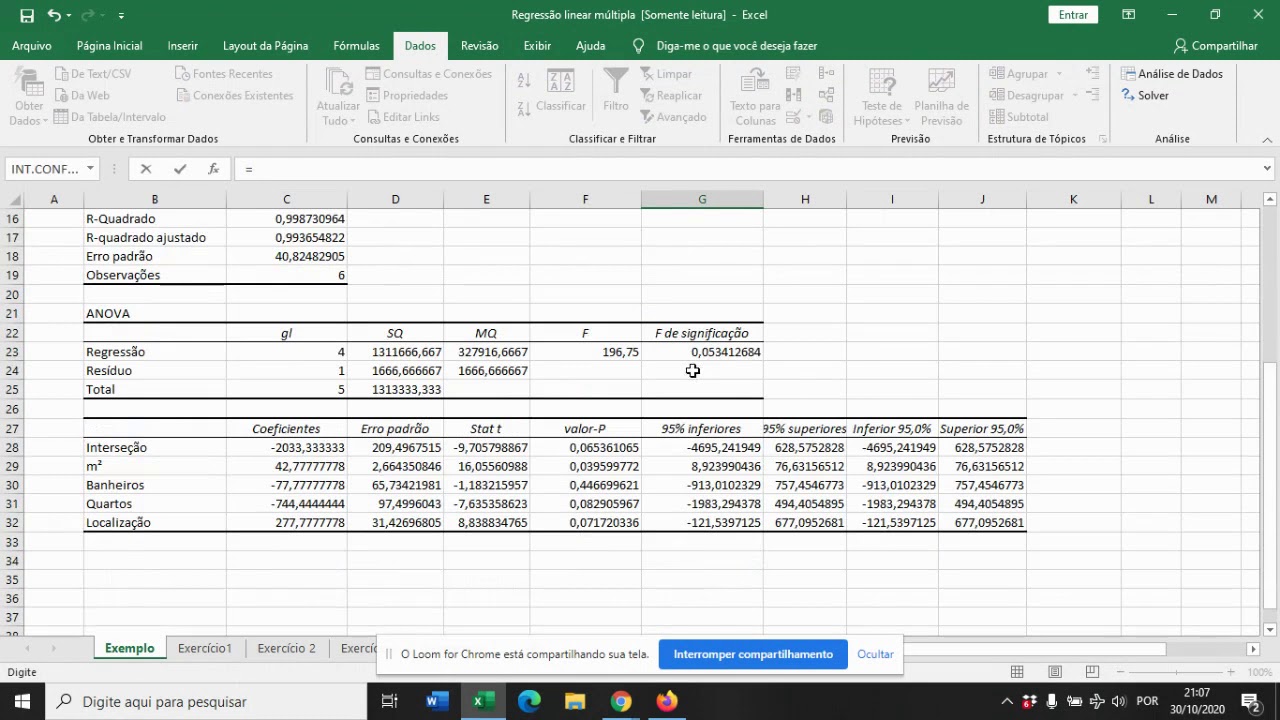Select the row 23 header
This screenshot has width=1280, height=720.
pyautogui.click(x=12, y=352)
